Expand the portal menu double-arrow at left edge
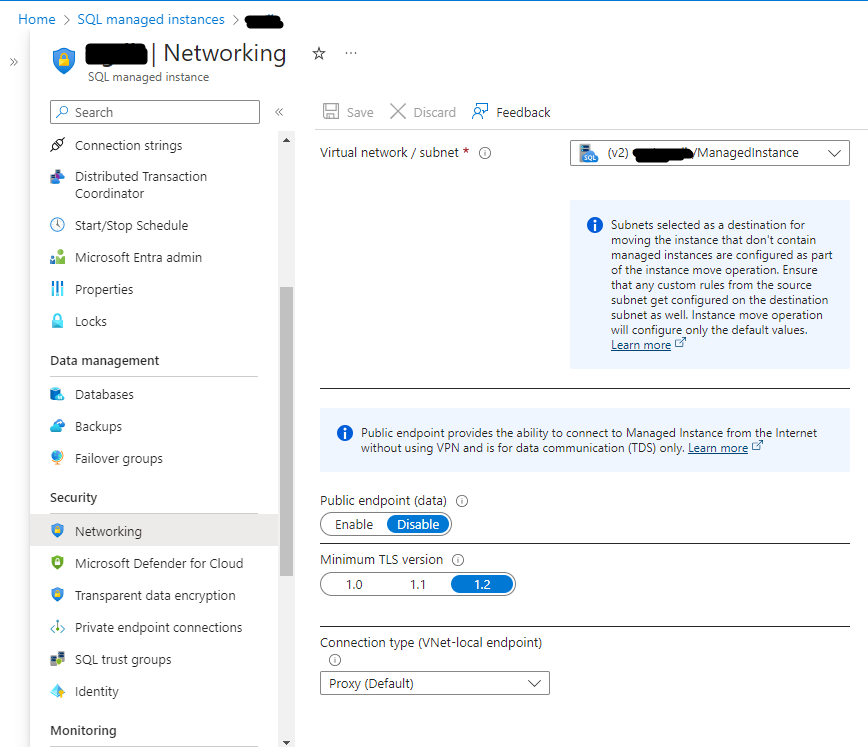Screen dimensions: 868x747 (x=14, y=62)
